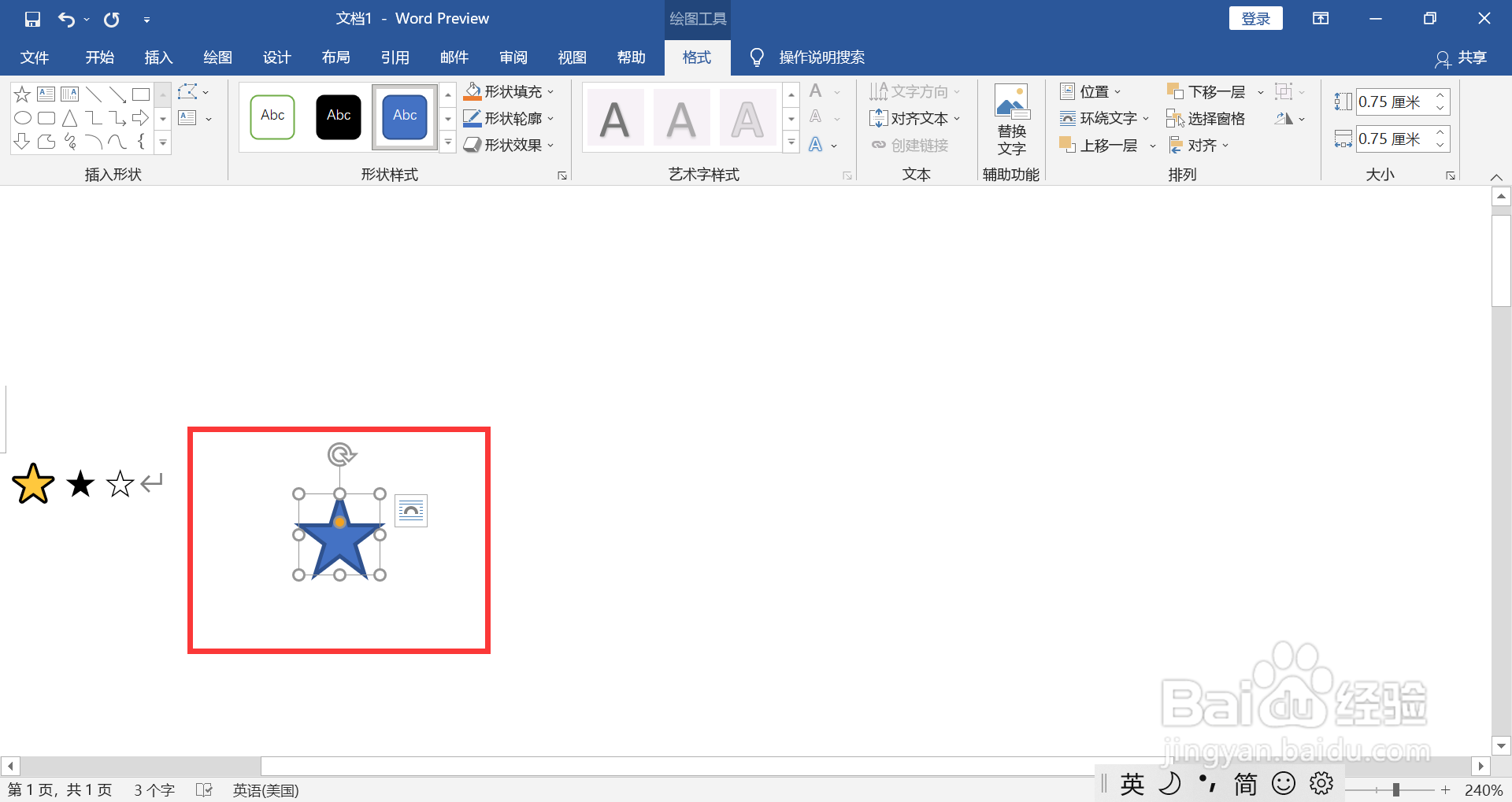Image resolution: width=1512 pixels, height=802 pixels.
Task: Pick the five-point star in the shapes gallery
Action: (22, 94)
